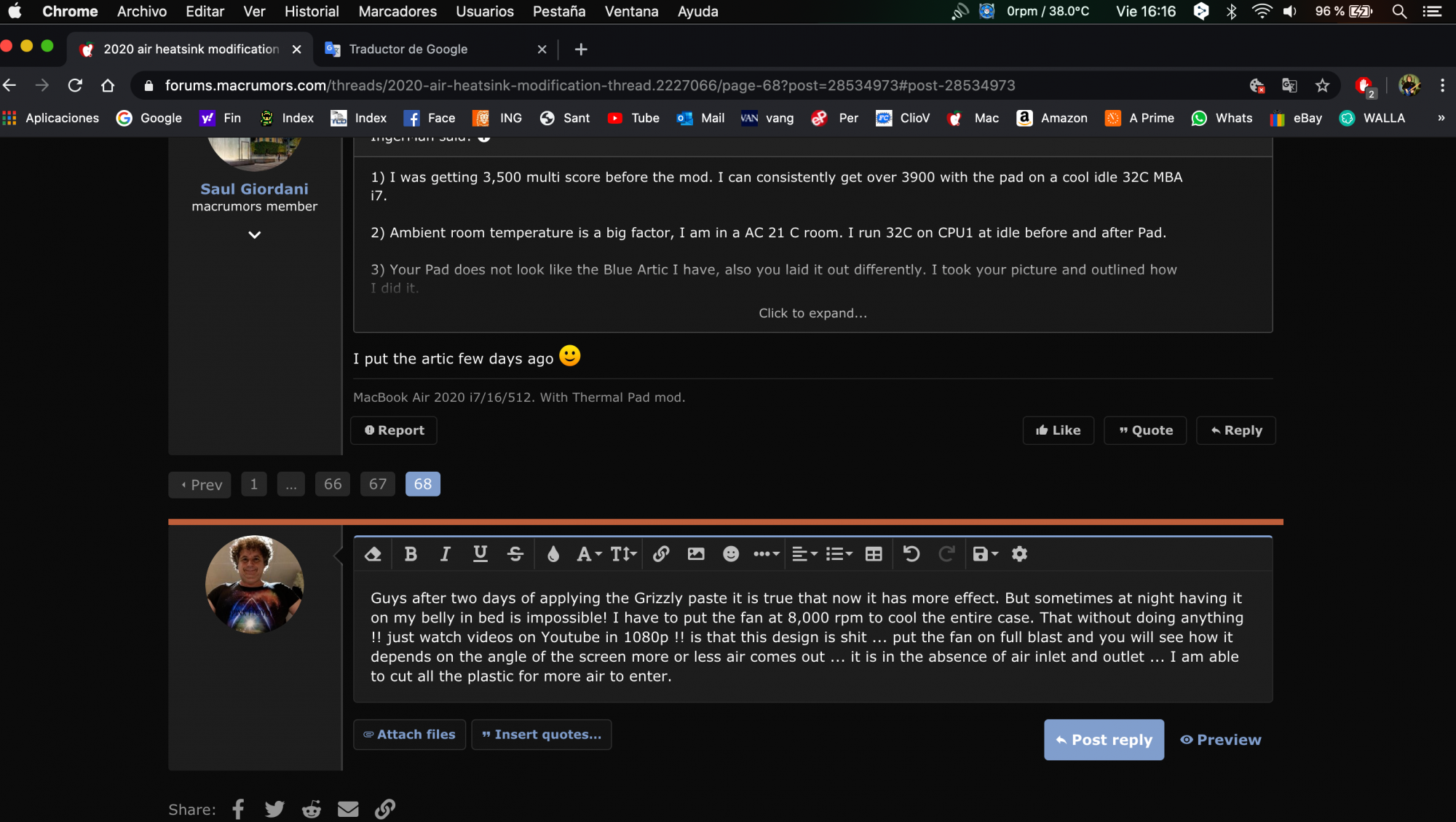Open the page jump ellipsis

click(x=291, y=484)
